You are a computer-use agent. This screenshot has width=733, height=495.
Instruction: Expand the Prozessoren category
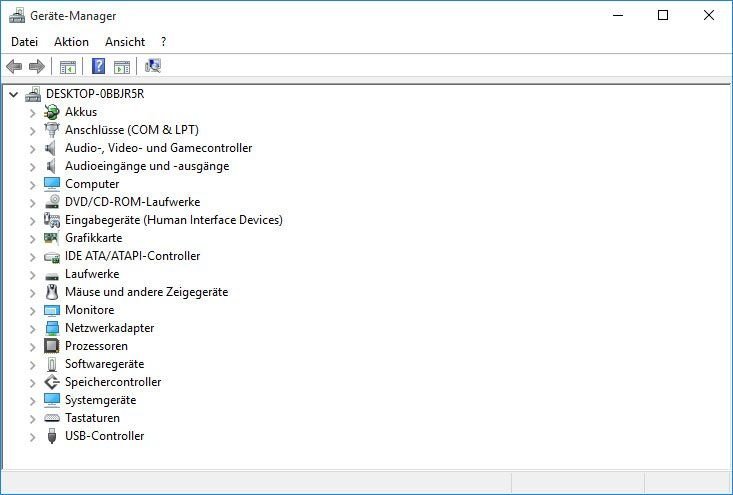point(32,347)
